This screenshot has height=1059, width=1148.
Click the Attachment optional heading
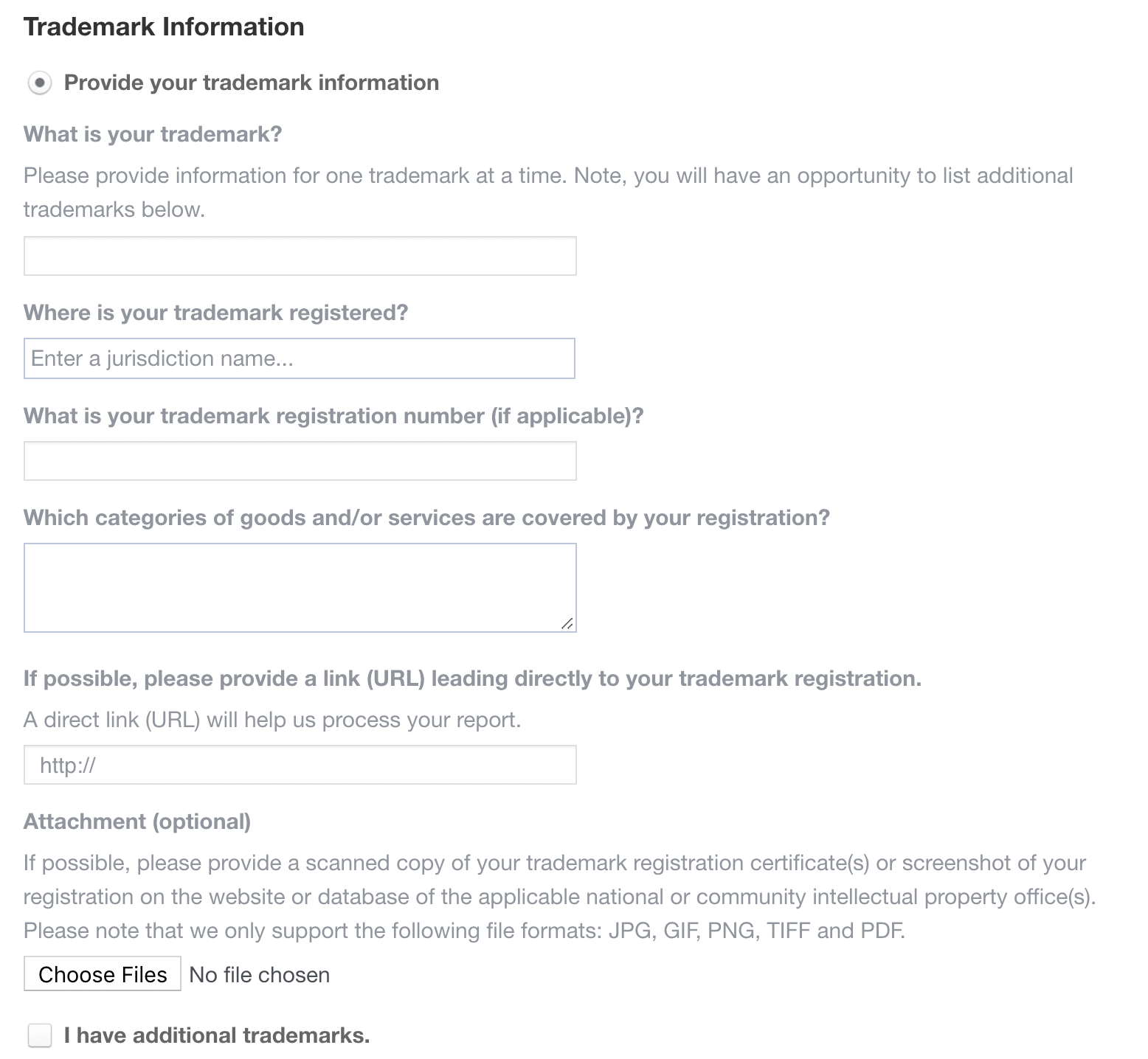137,821
